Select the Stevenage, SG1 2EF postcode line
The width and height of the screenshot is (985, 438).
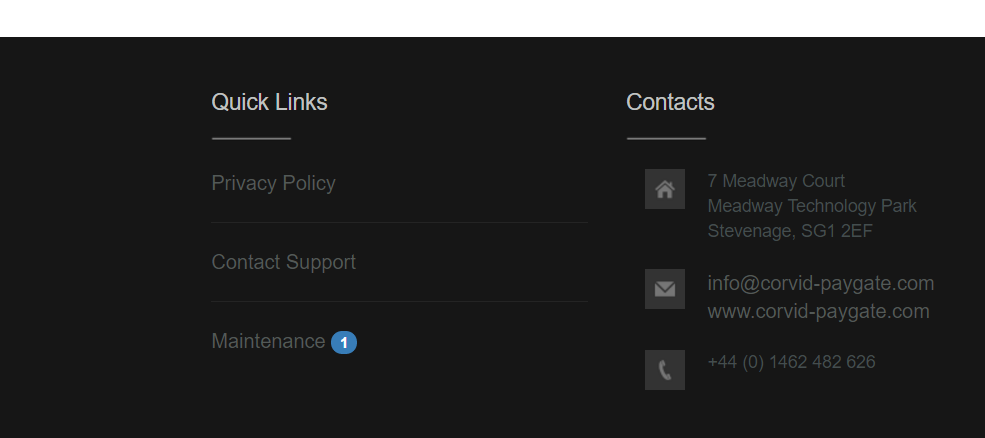790,231
